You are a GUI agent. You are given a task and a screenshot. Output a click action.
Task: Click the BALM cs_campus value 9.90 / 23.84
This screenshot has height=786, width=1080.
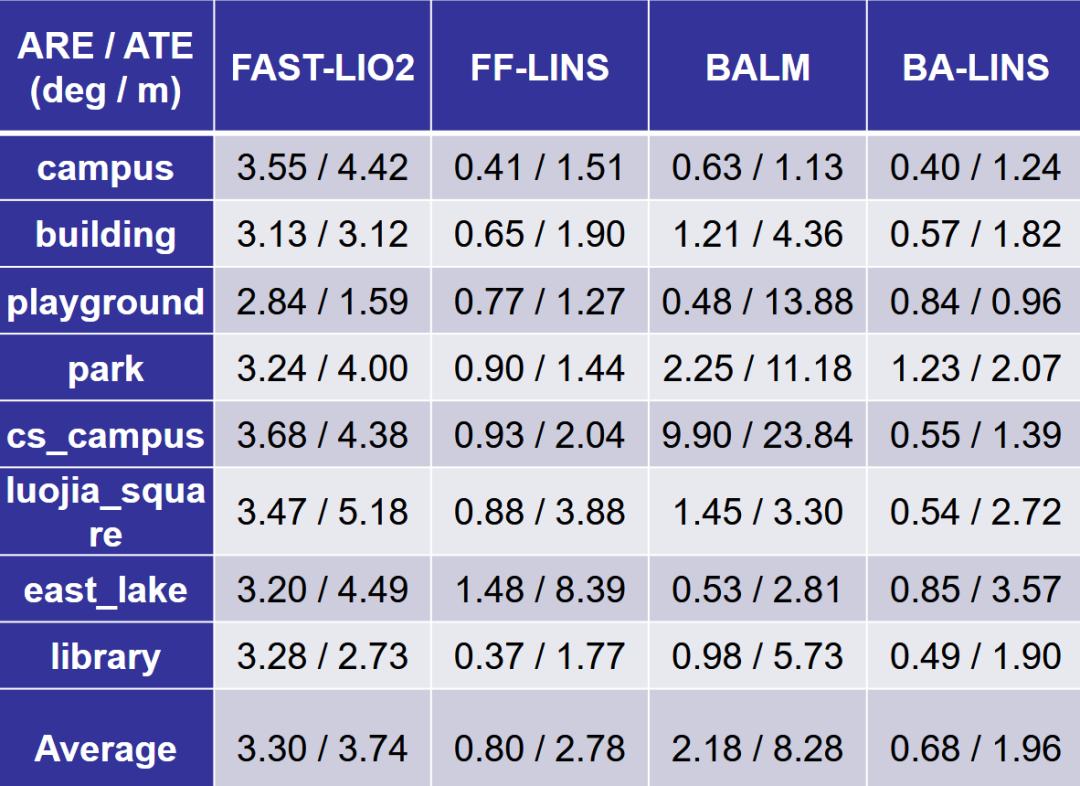pos(757,435)
